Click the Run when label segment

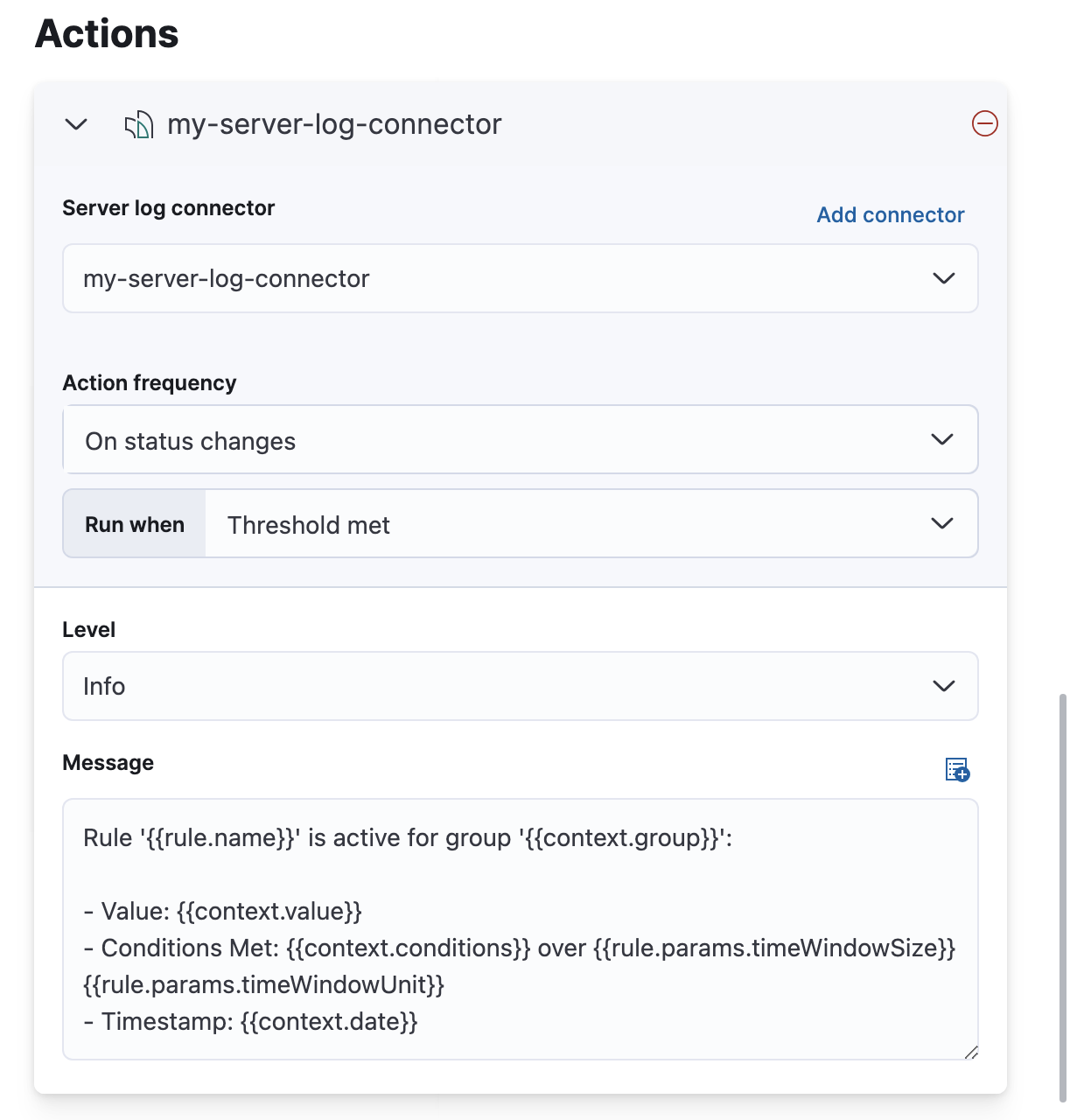coord(134,523)
